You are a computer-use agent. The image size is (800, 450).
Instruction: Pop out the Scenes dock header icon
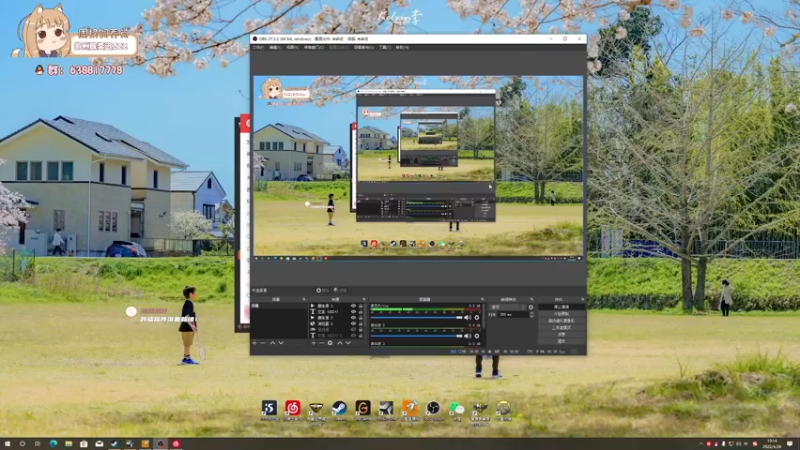click(304, 299)
